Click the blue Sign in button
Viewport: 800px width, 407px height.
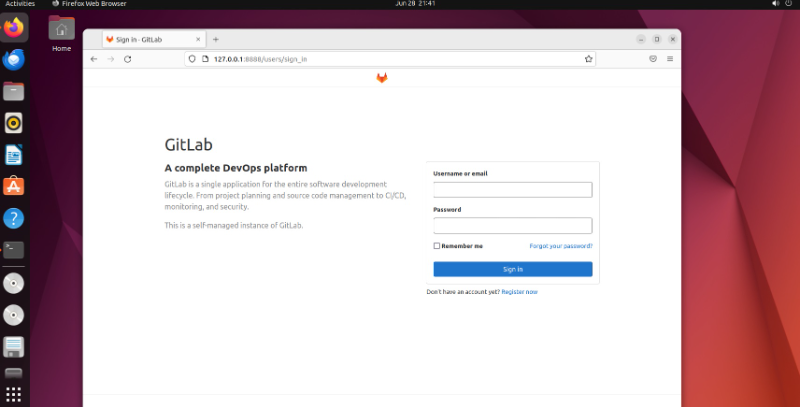click(x=513, y=269)
